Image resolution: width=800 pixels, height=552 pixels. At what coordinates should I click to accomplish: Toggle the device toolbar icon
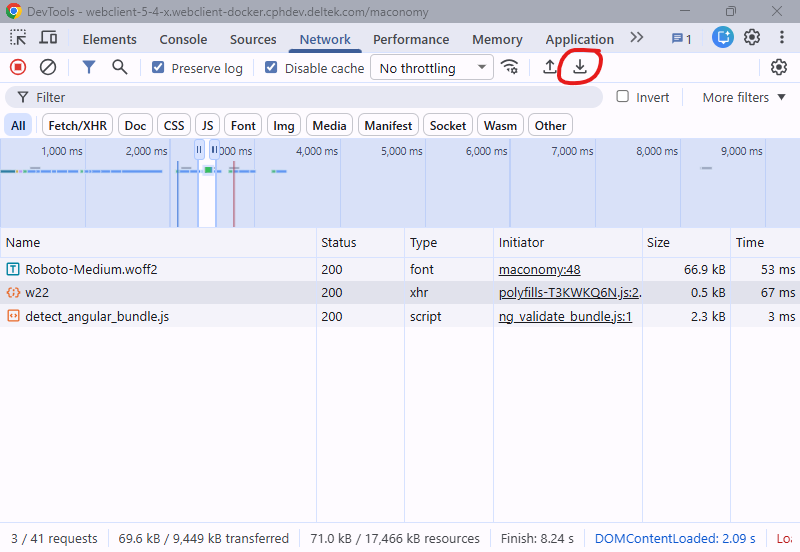coord(48,38)
